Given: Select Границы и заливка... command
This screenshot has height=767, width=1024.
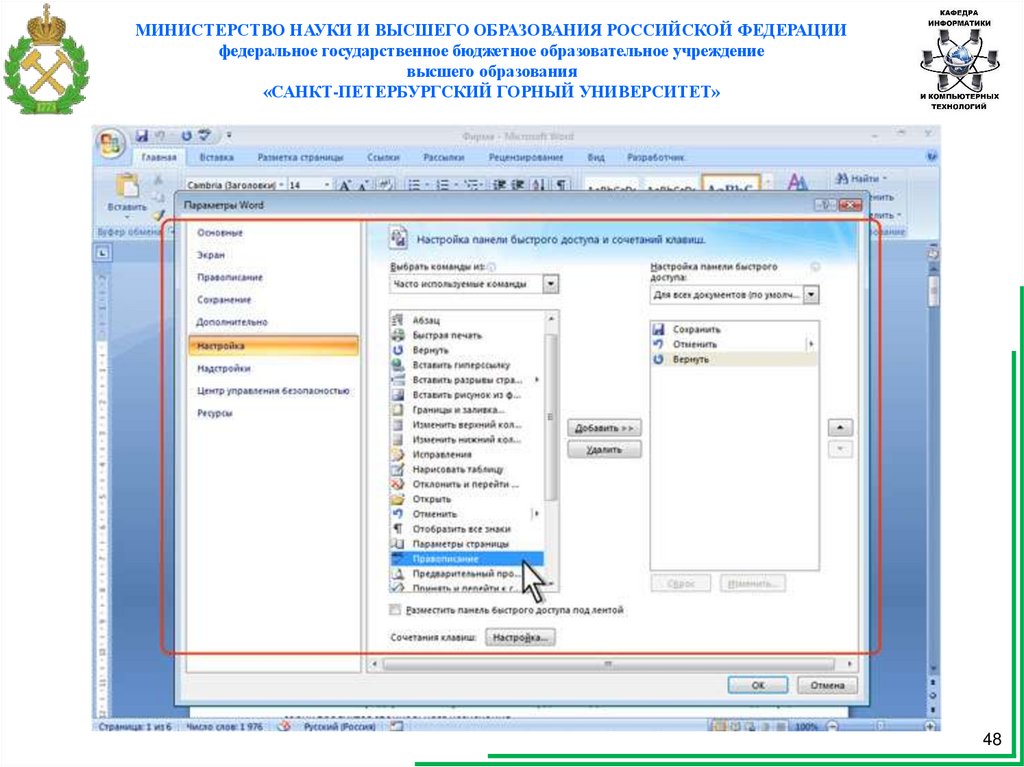Looking at the screenshot, I should tap(466, 410).
